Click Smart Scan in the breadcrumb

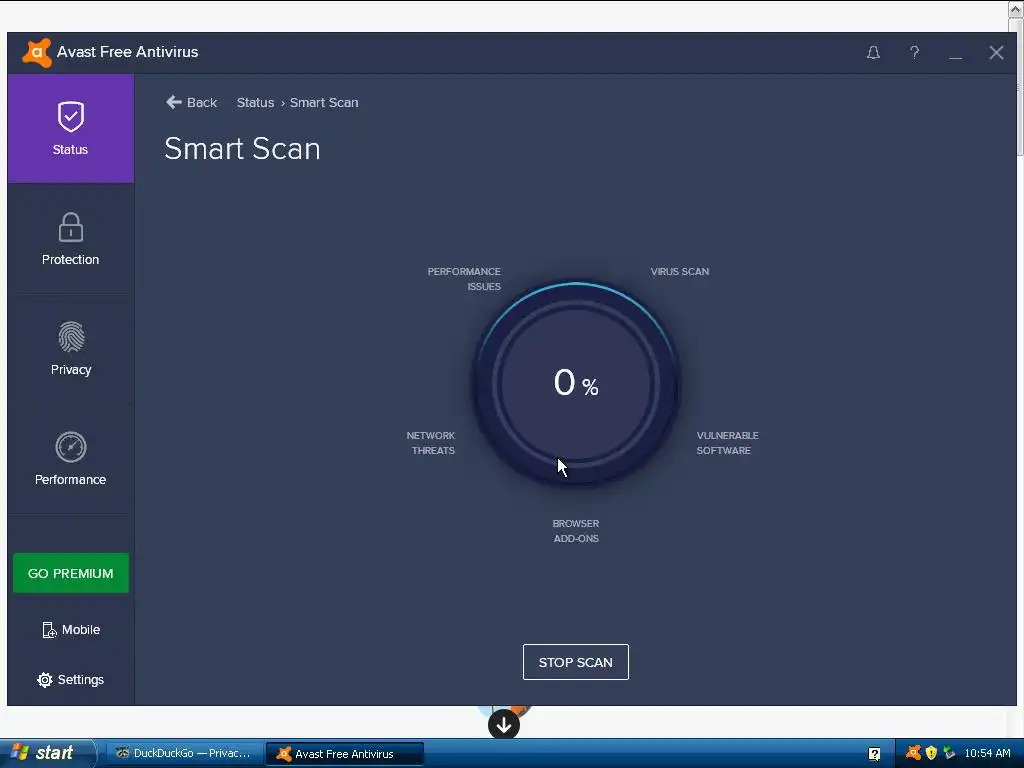point(324,103)
